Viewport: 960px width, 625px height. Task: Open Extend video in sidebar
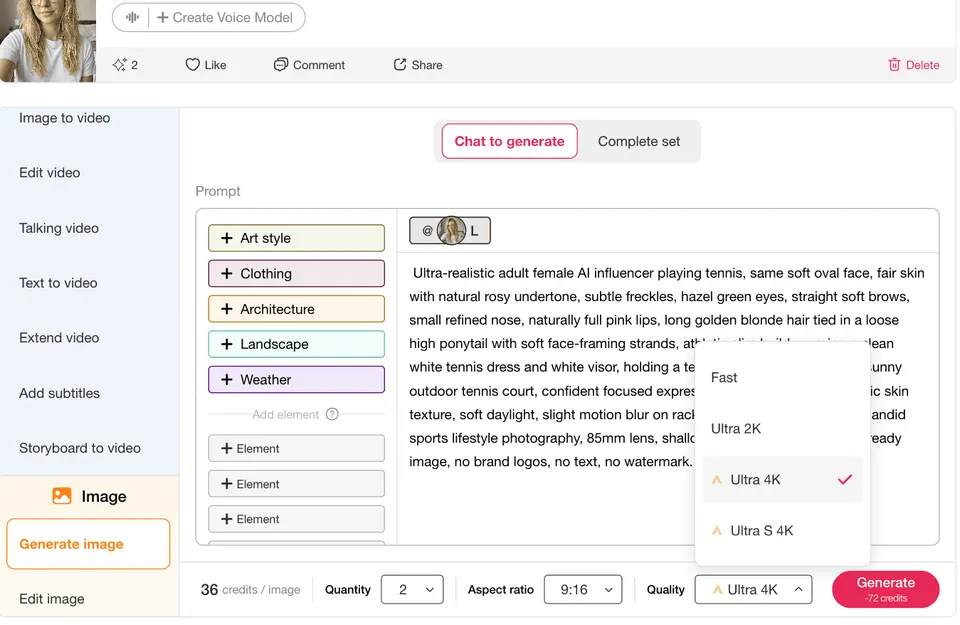pos(59,338)
